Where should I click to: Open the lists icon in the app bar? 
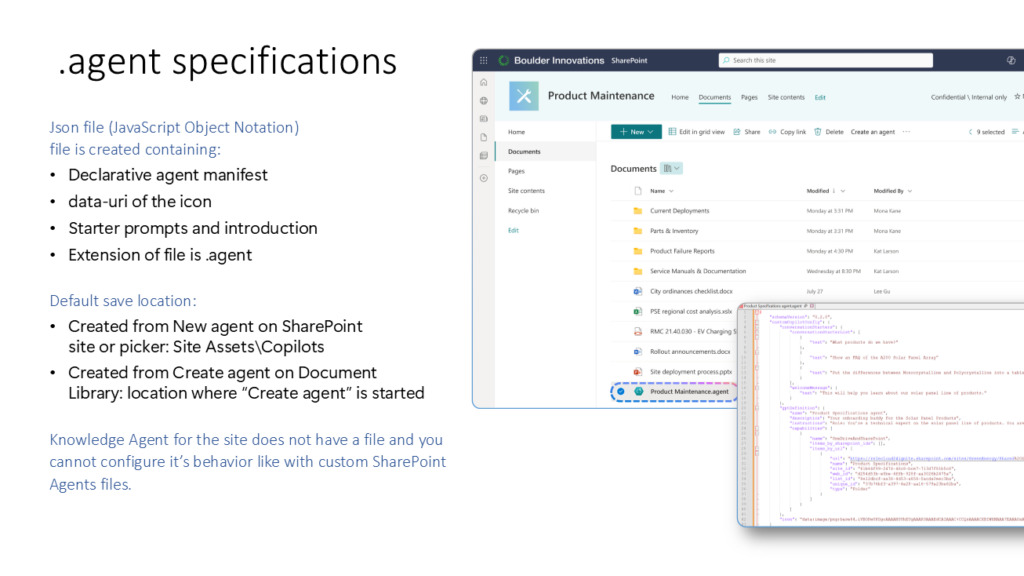click(x=483, y=155)
